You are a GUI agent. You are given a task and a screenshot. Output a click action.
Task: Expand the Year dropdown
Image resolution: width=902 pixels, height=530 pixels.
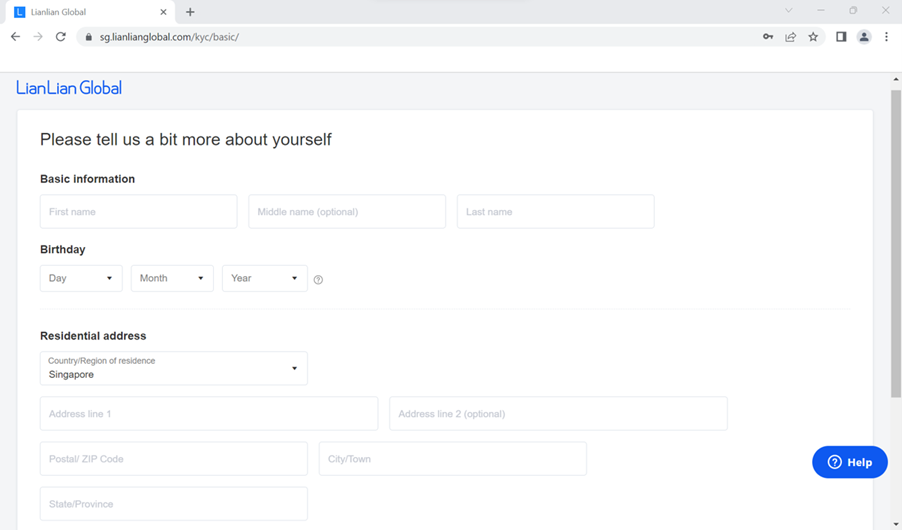[x=265, y=278]
